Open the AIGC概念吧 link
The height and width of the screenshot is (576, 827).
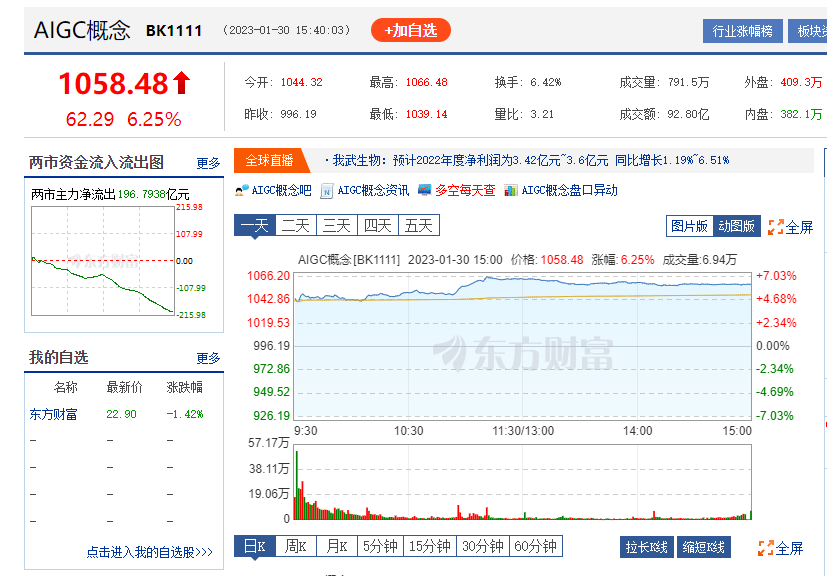click(x=282, y=190)
